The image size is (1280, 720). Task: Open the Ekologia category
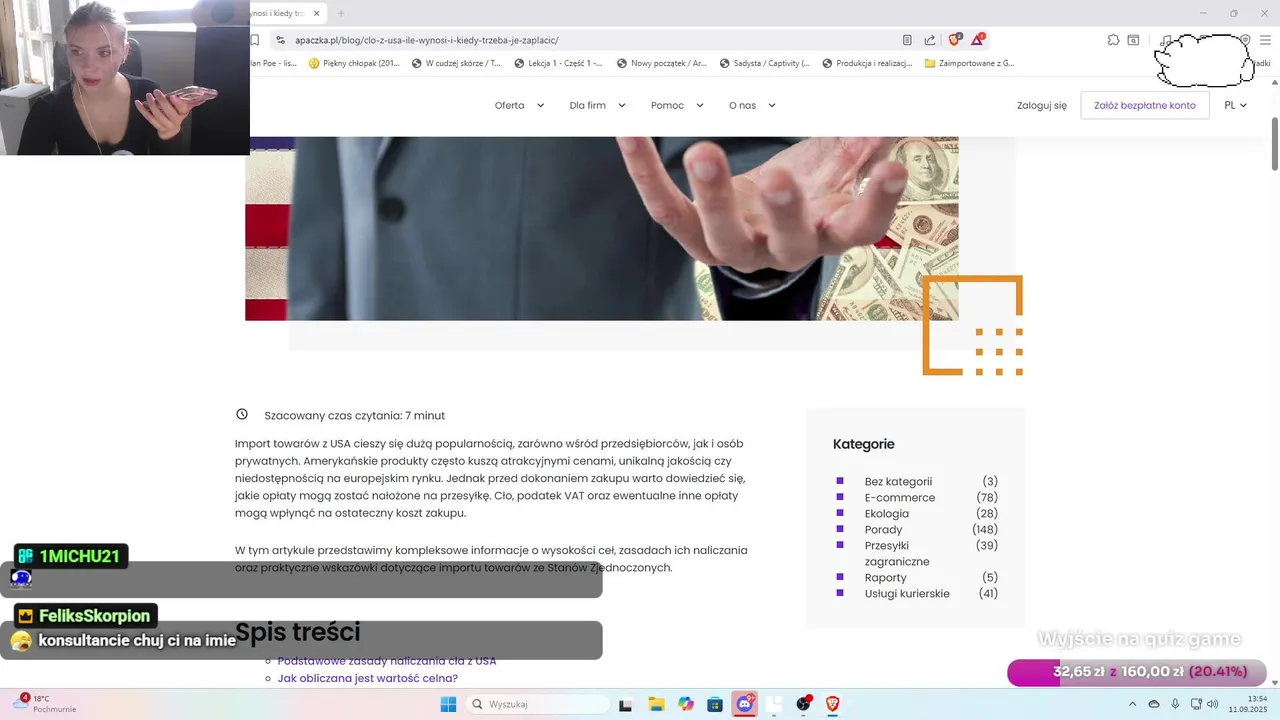click(887, 513)
